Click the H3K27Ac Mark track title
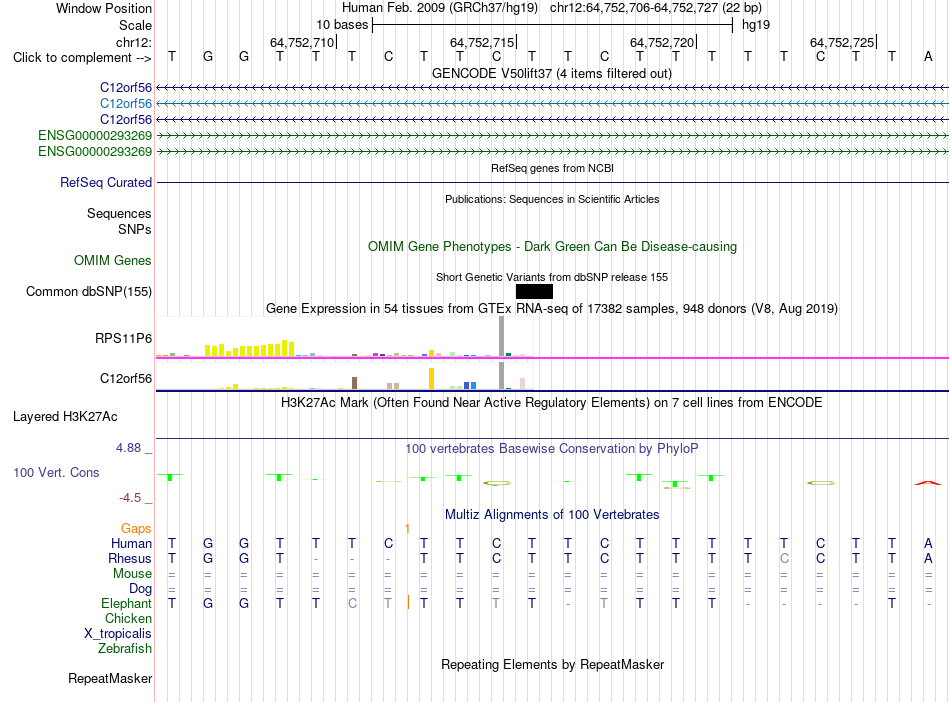 click(552, 403)
